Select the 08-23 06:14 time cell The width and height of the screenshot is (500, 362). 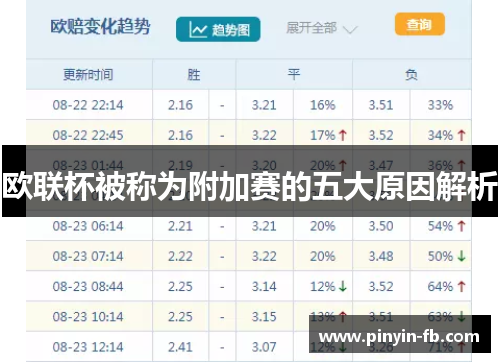(88, 226)
